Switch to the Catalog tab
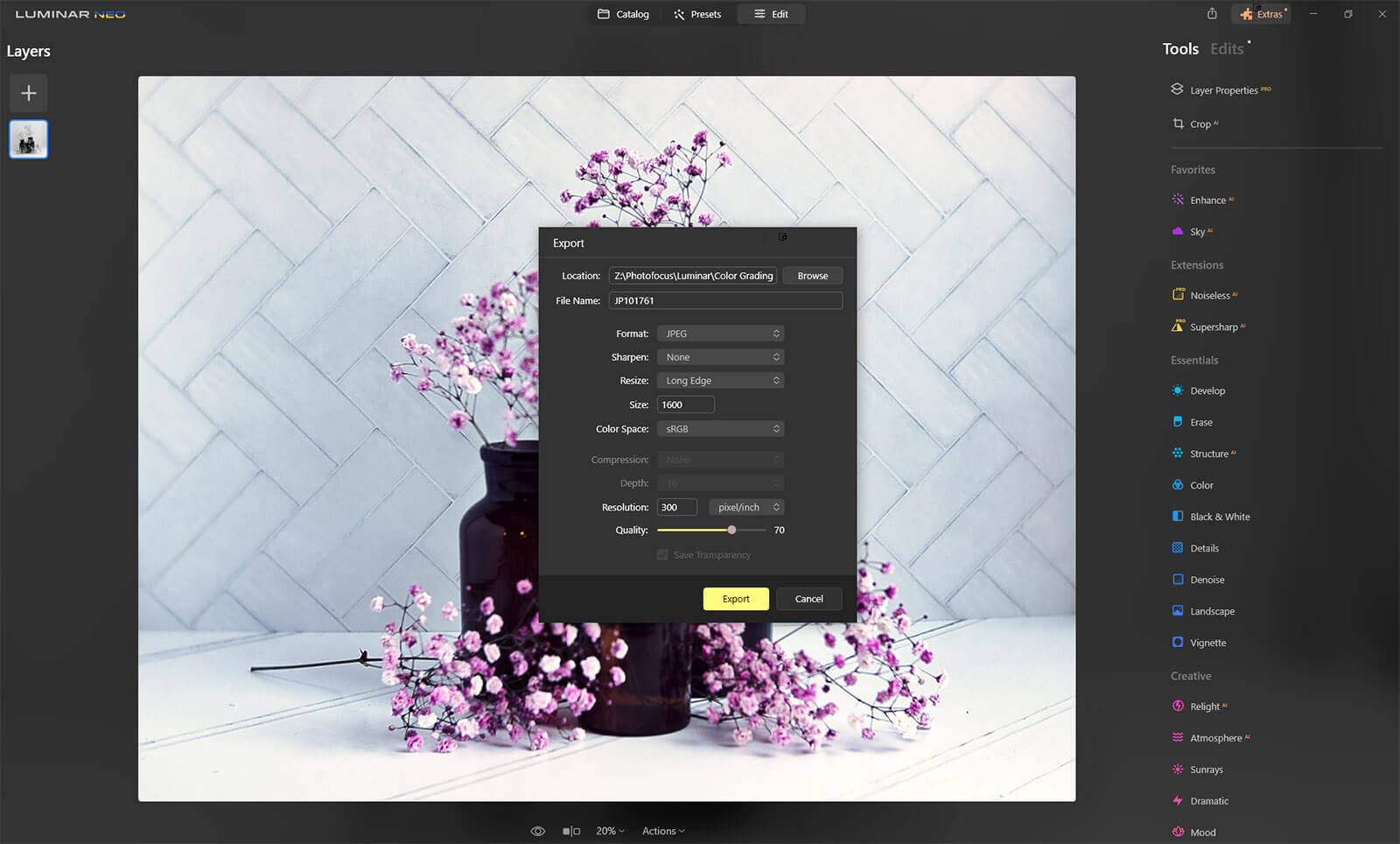This screenshot has width=1400, height=844. click(x=623, y=14)
